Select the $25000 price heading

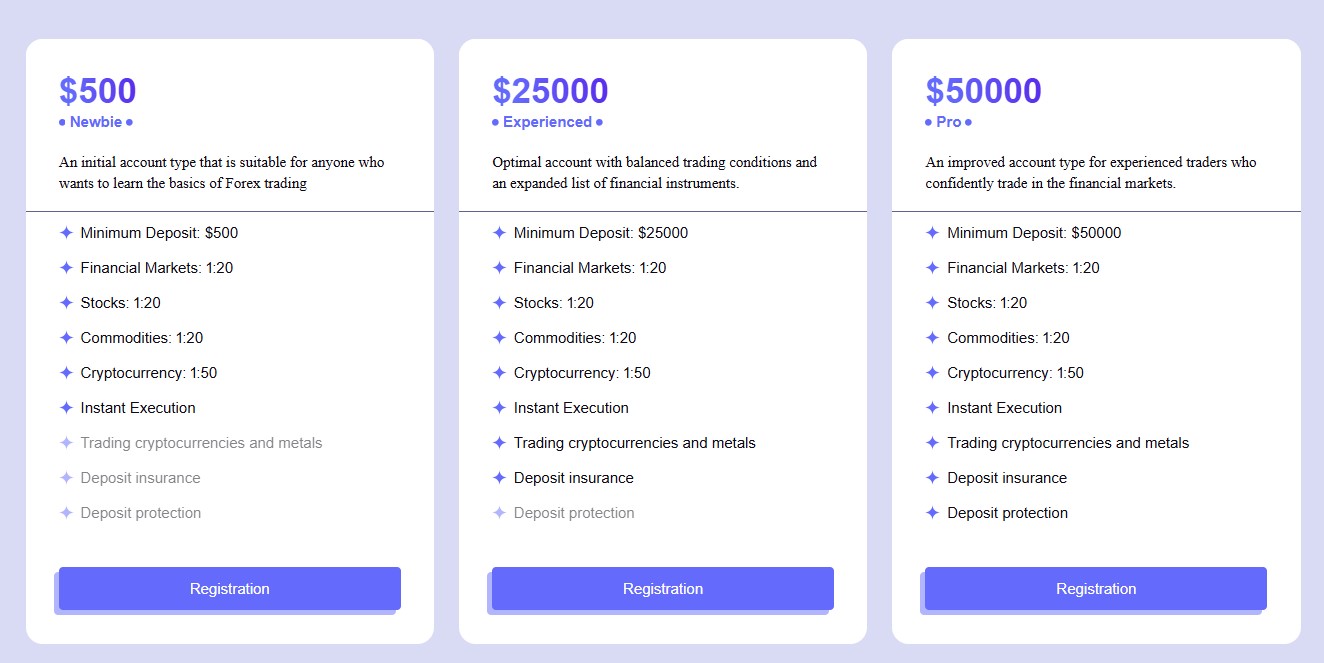point(550,91)
